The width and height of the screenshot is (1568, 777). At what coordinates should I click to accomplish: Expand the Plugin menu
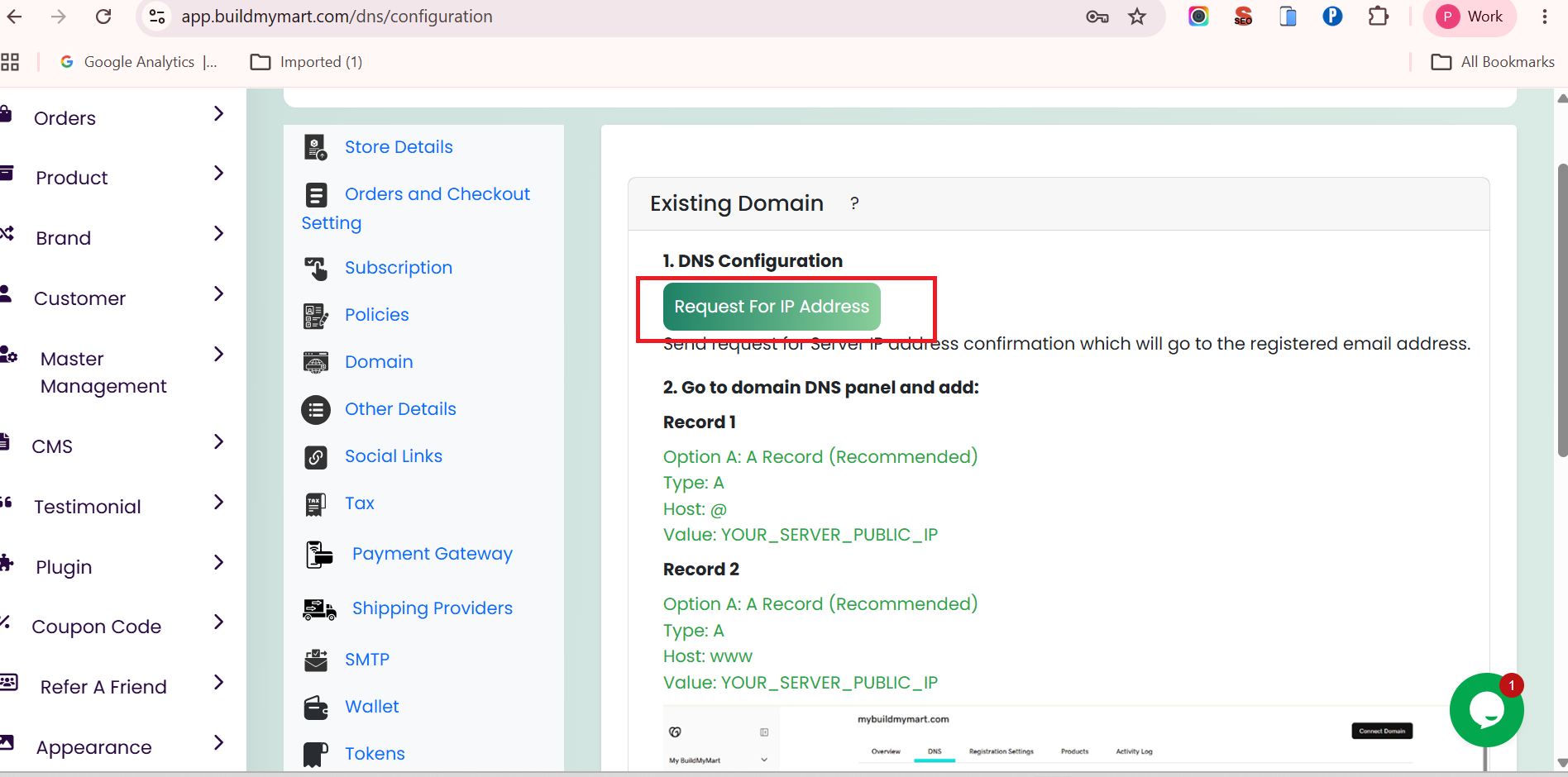pyautogui.click(x=218, y=563)
